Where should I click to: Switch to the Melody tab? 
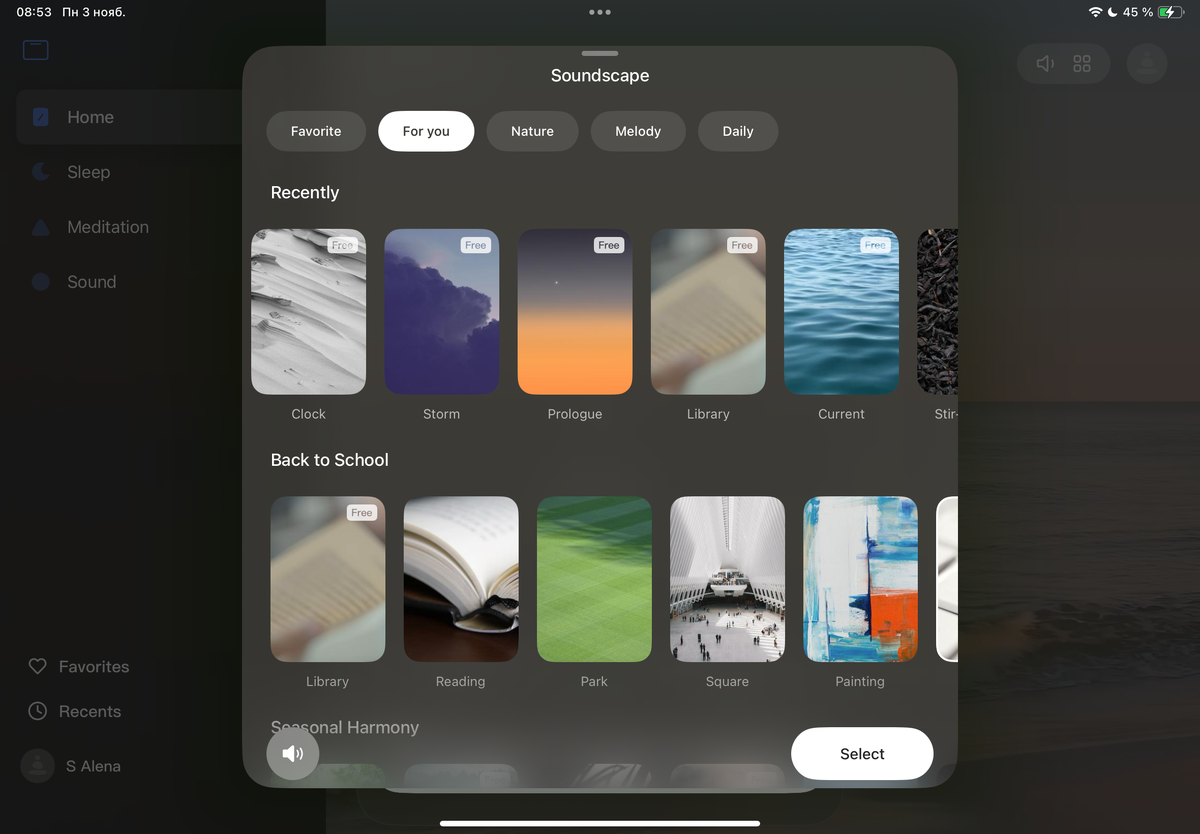click(x=638, y=131)
